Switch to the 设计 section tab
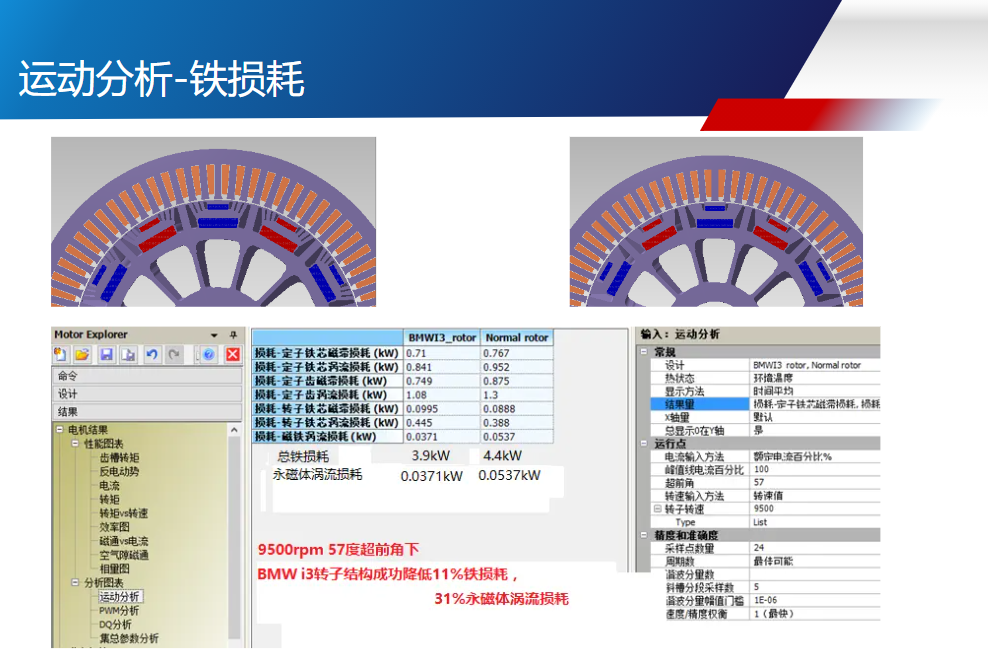988x666 pixels. (146, 394)
